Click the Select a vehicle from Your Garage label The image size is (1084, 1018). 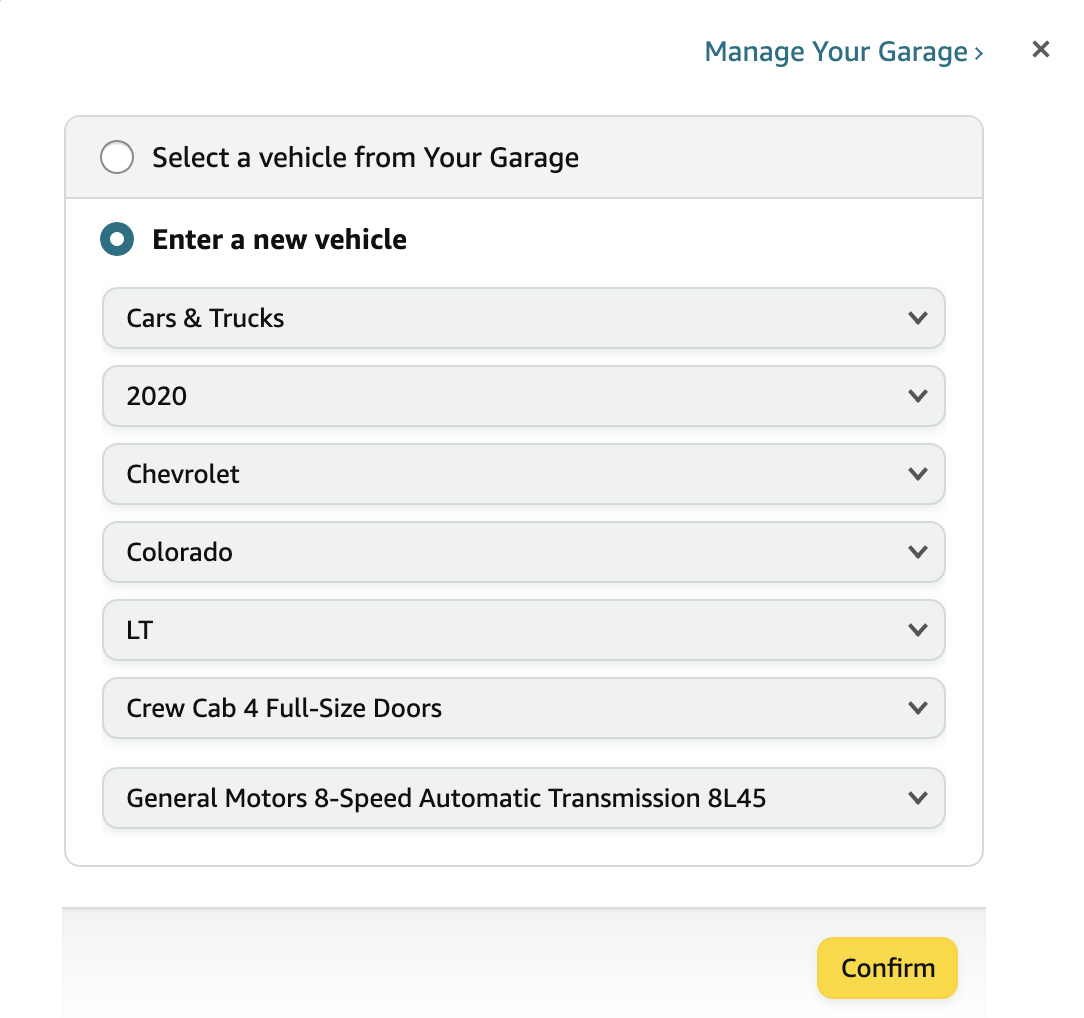click(365, 158)
